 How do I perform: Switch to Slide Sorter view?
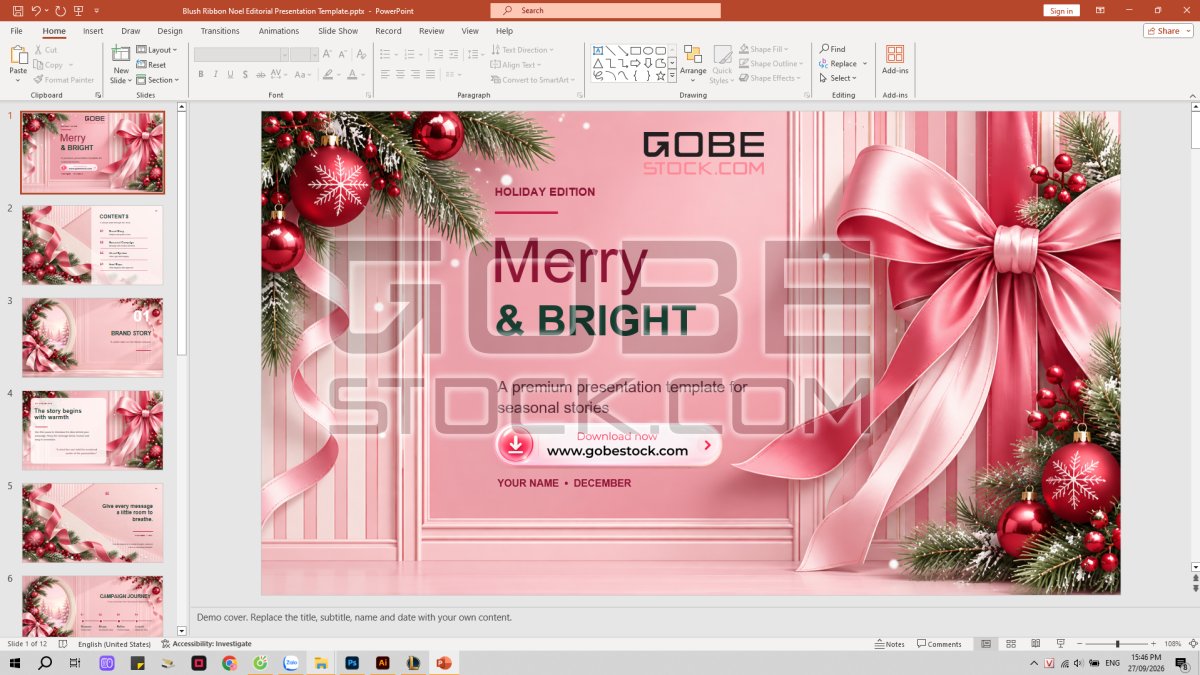(x=1011, y=644)
